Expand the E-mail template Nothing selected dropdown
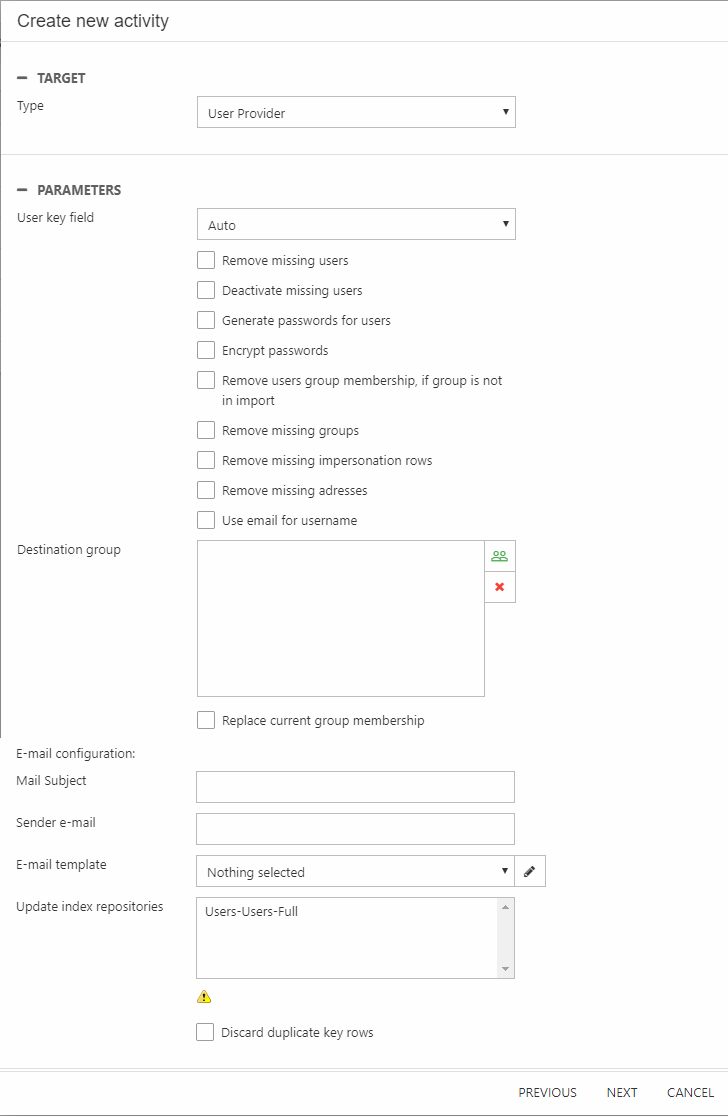The image size is (728, 1117). [355, 872]
